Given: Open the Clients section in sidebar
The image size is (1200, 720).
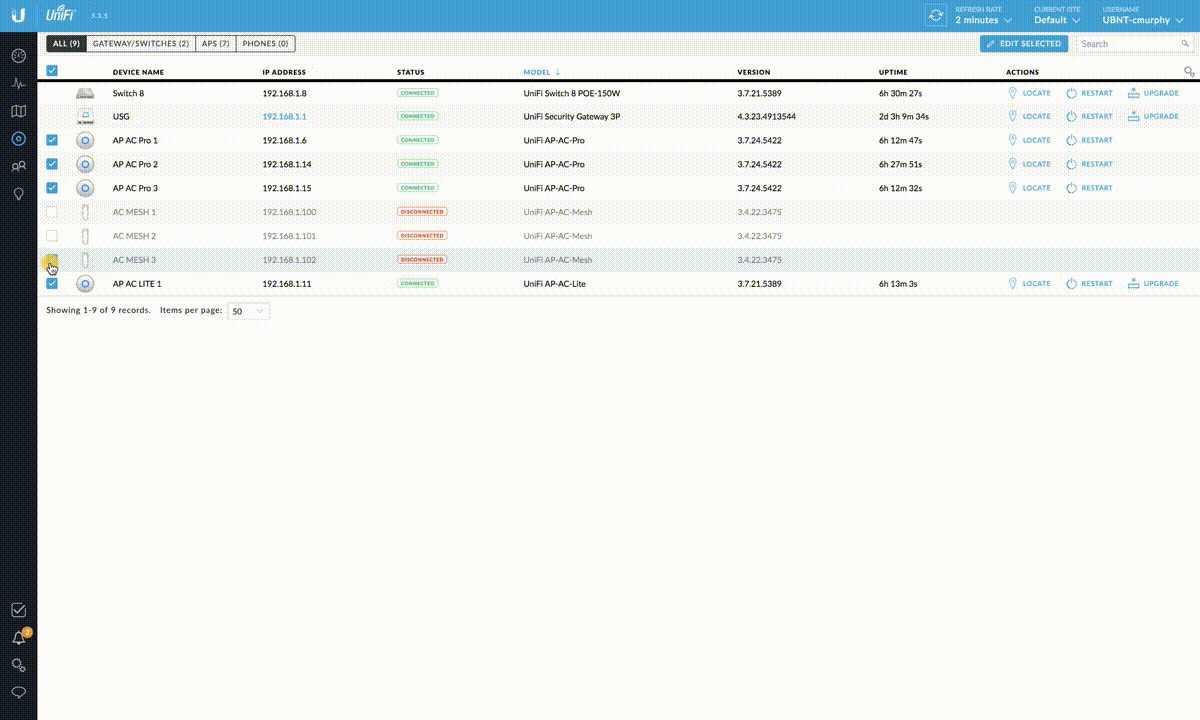Looking at the screenshot, I should [x=18, y=166].
